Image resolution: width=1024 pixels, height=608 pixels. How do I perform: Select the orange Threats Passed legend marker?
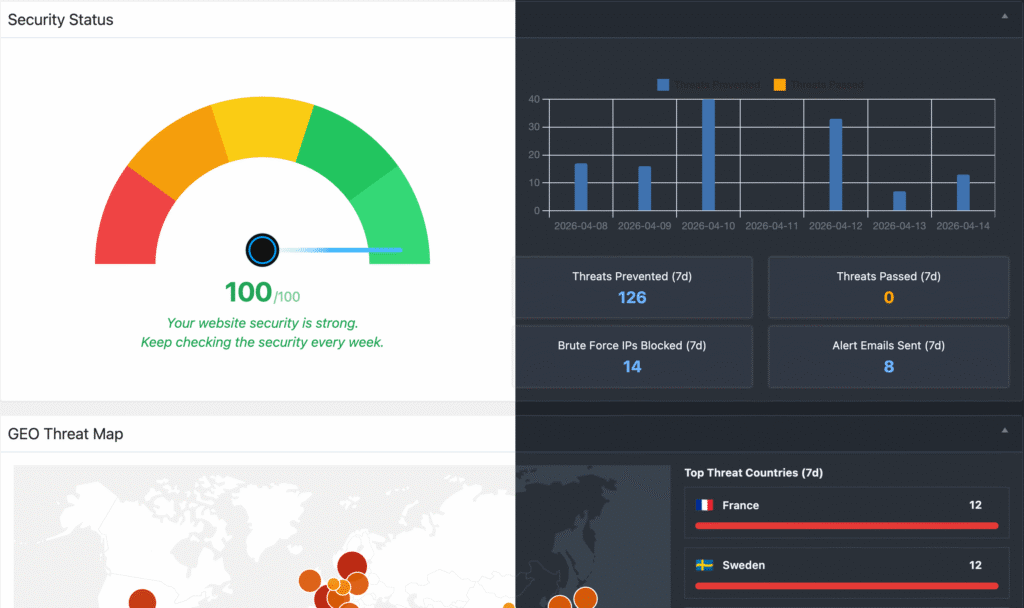tap(779, 84)
